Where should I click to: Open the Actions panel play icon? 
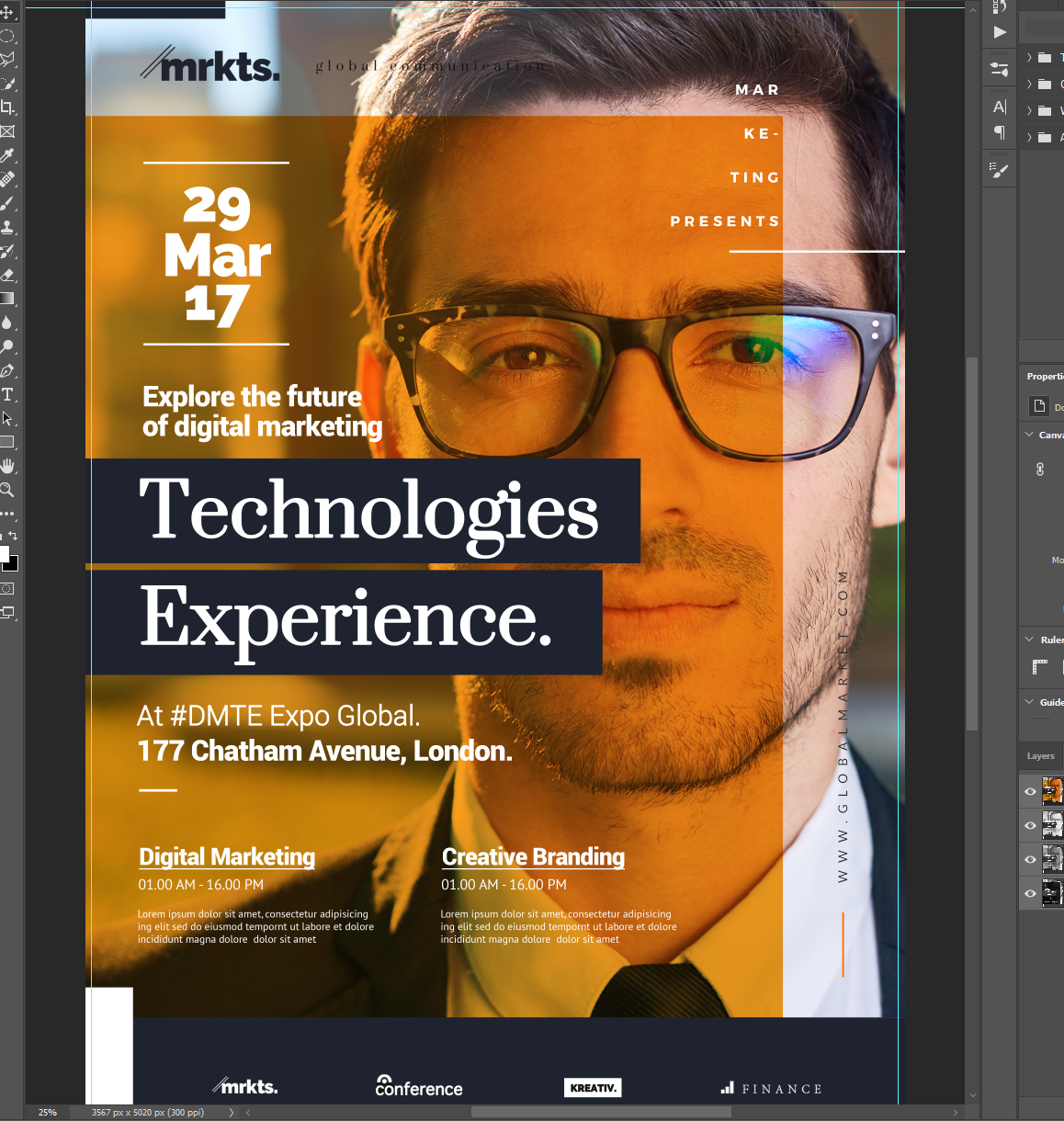(1000, 32)
